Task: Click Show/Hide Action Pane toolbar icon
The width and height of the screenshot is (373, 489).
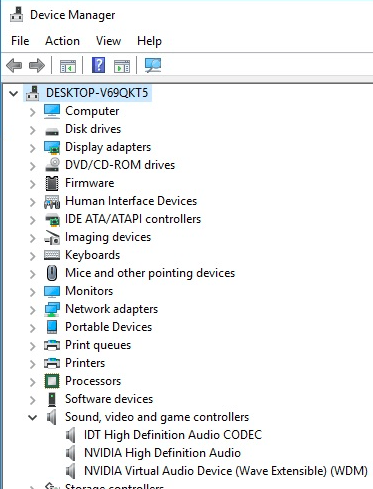Action: [x=122, y=66]
